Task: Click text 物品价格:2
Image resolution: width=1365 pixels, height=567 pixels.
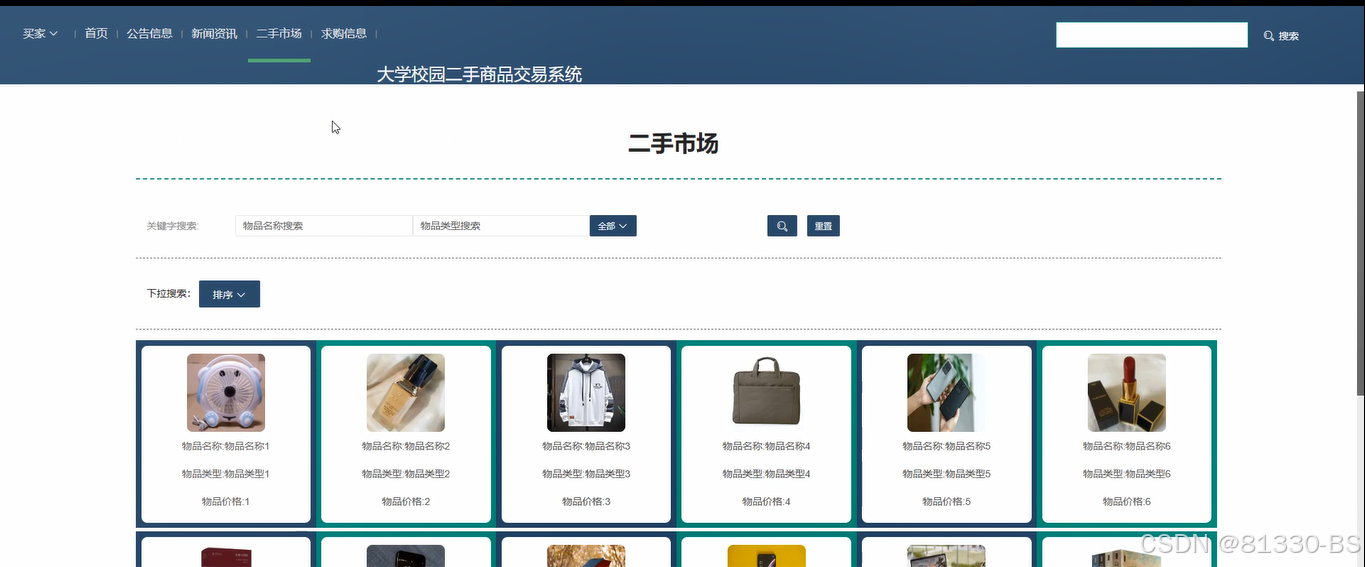Action: pos(406,502)
